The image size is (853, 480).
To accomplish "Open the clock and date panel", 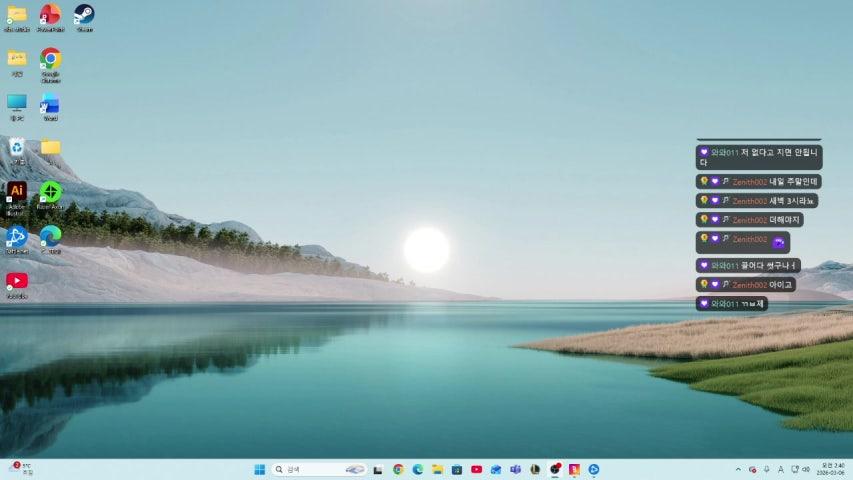I will click(x=832, y=469).
